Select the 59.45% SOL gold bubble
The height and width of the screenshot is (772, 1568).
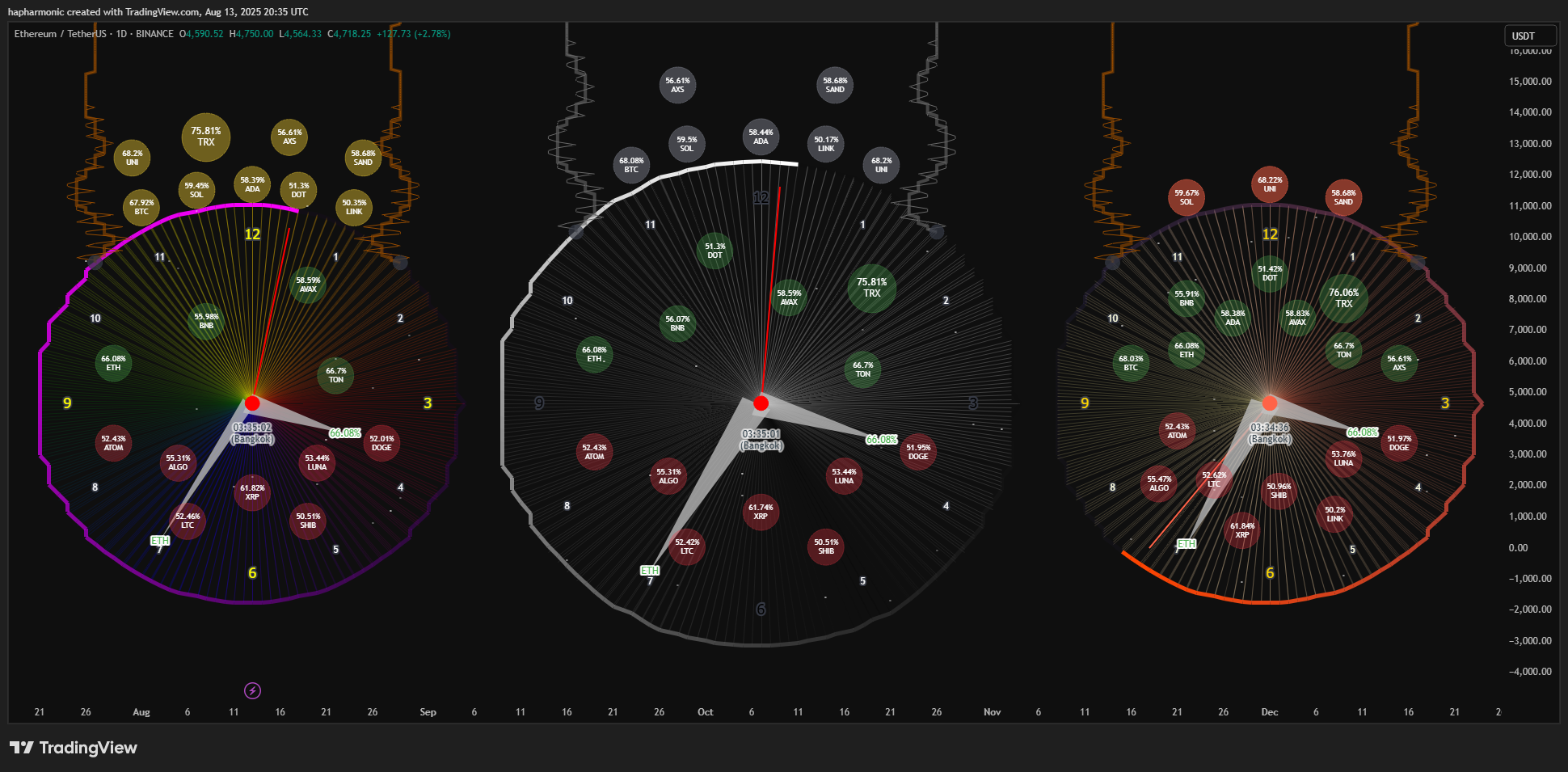pos(196,190)
